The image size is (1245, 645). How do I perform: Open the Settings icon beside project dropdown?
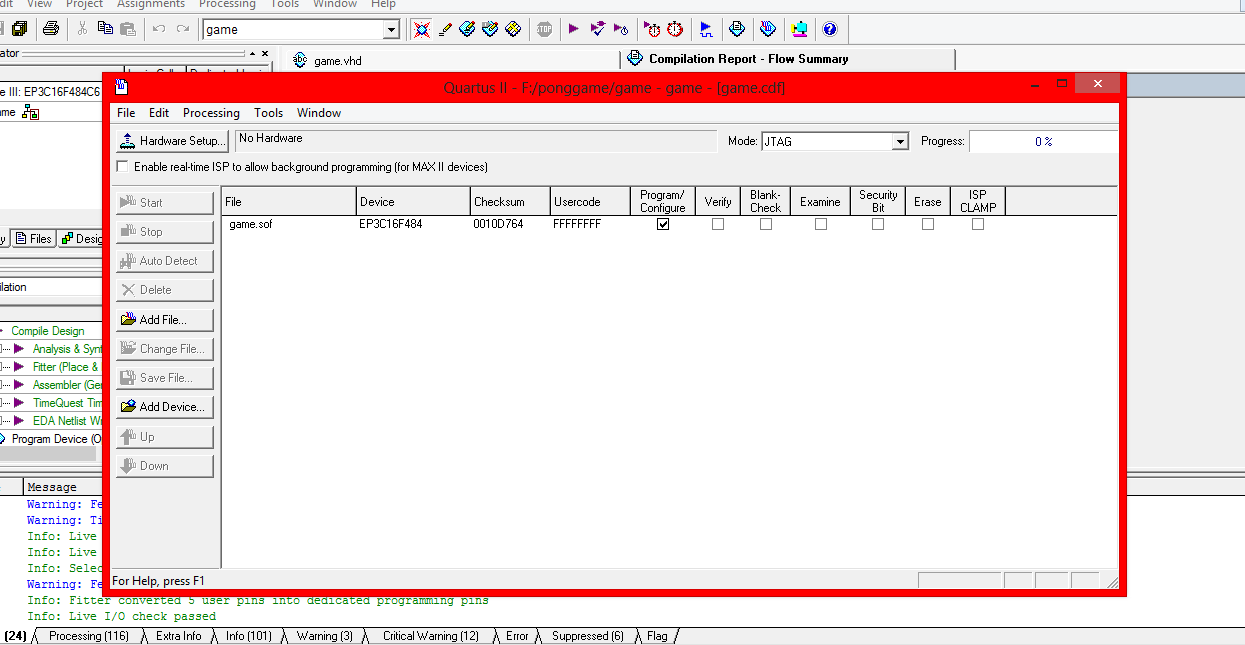coord(422,29)
